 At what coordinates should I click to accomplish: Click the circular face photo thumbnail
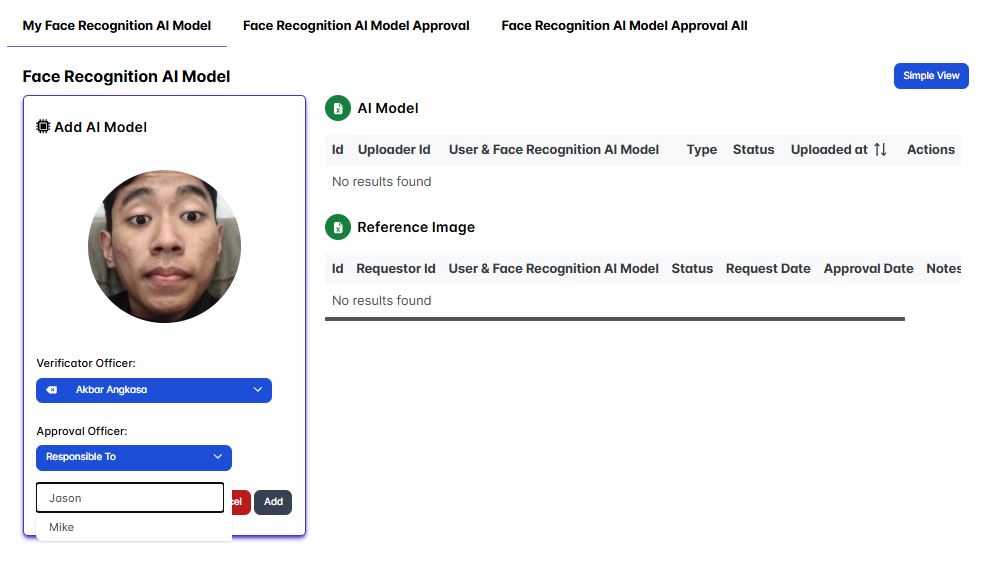click(x=164, y=246)
